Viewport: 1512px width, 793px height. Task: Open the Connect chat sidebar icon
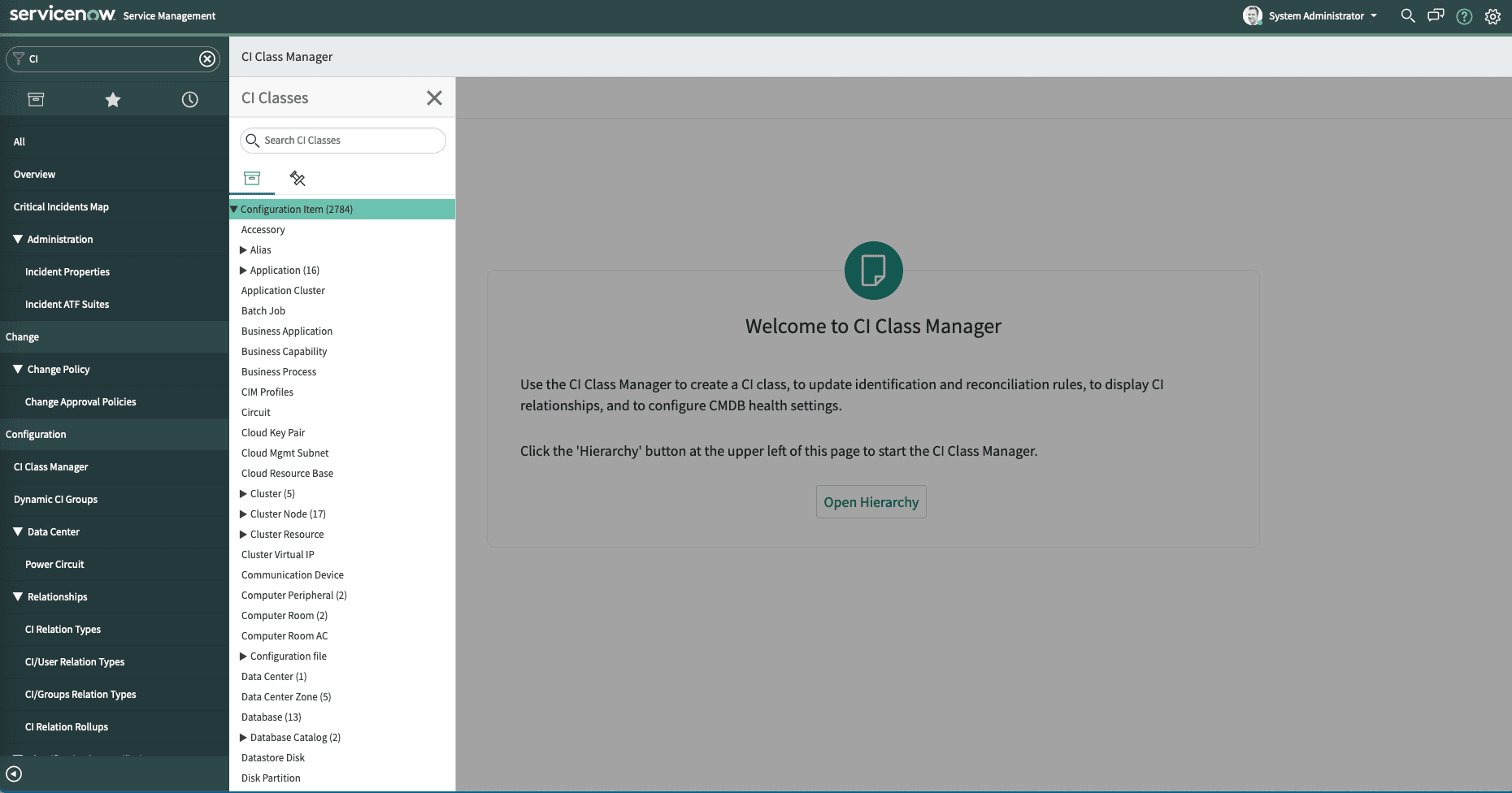point(1436,15)
